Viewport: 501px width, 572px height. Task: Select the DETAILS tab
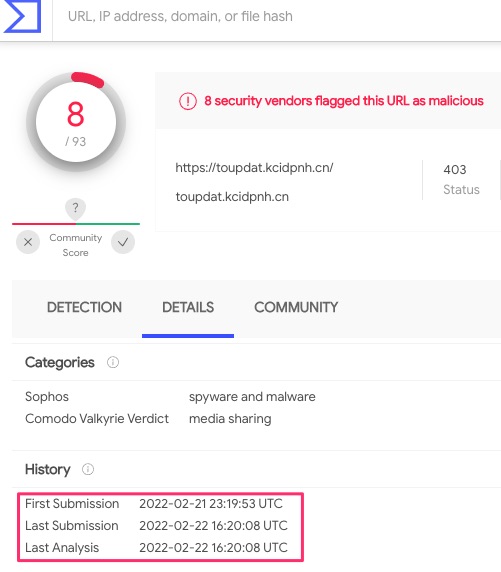click(188, 308)
